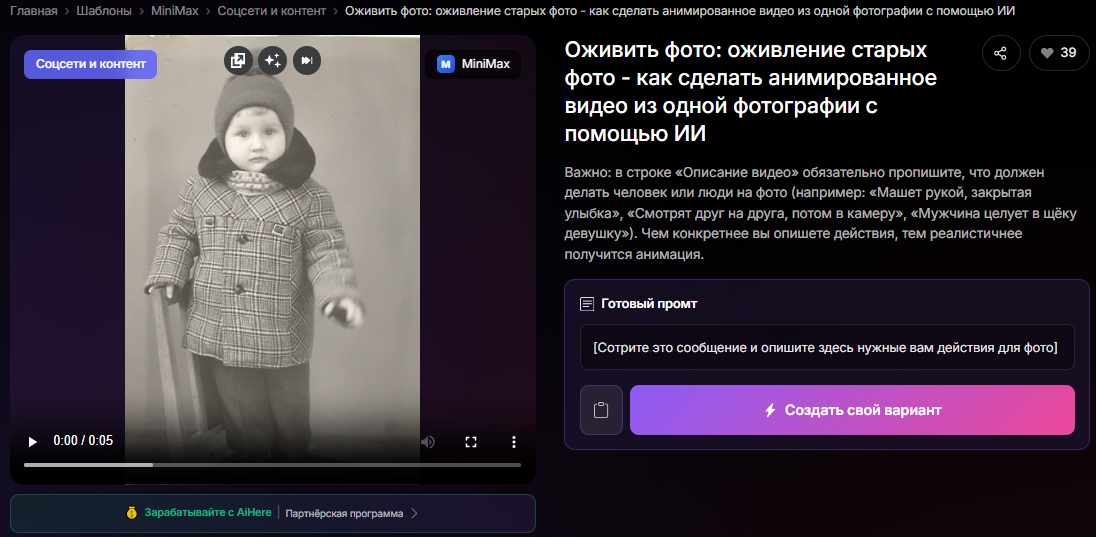Image resolution: width=1096 pixels, height=537 pixels.
Task: Click Создать свой вариант button
Action: [x=852, y=410]
